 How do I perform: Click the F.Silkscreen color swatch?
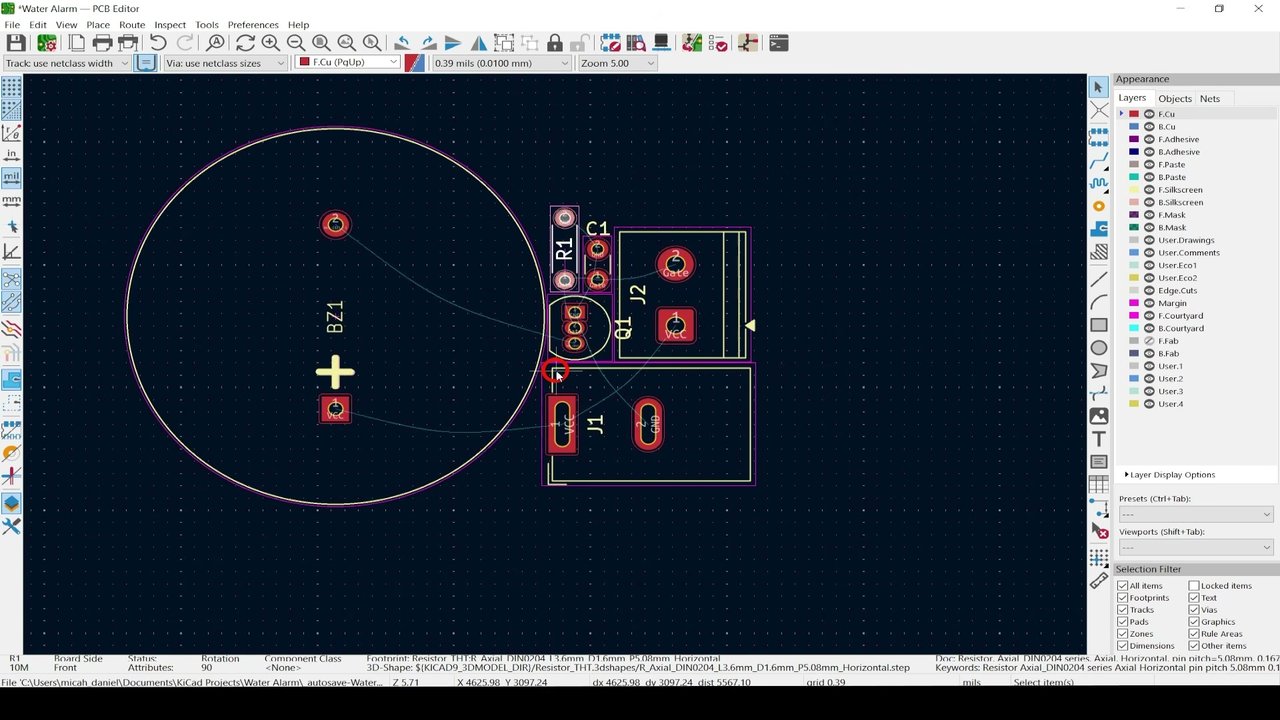coord(1134,190)
